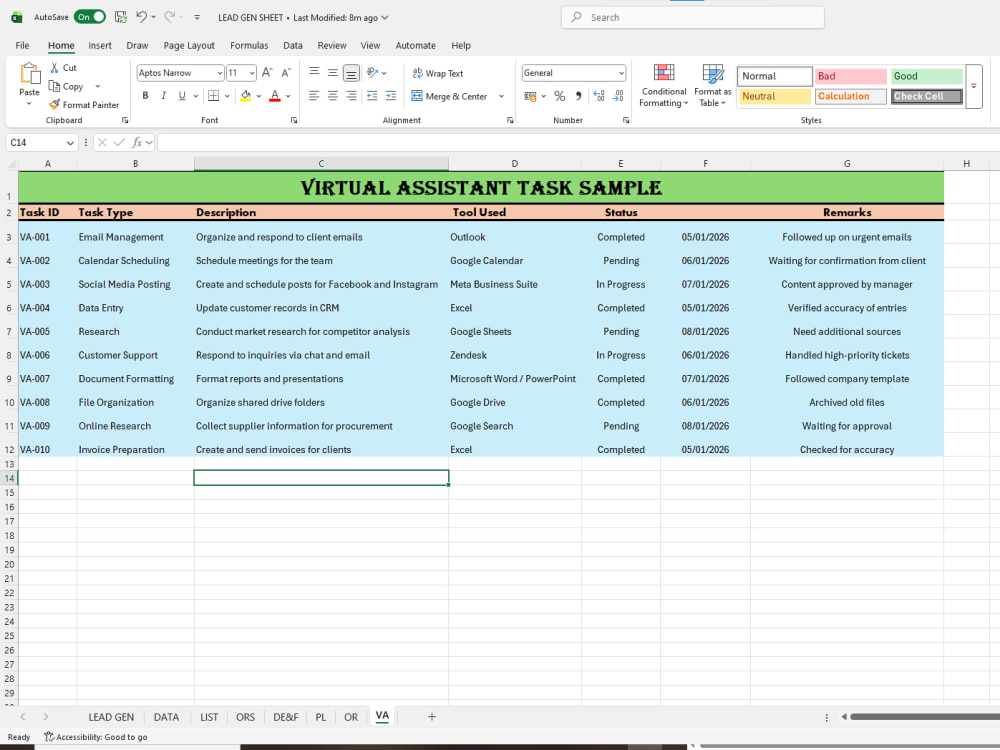Select the Format Painter brush

pos(55,105)
